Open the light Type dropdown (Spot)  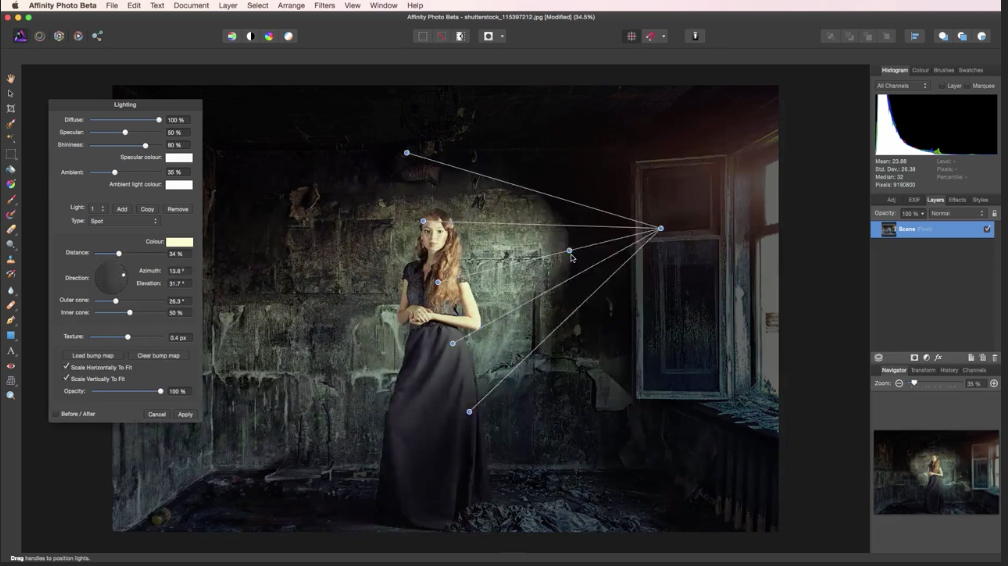tap(123, 221)
